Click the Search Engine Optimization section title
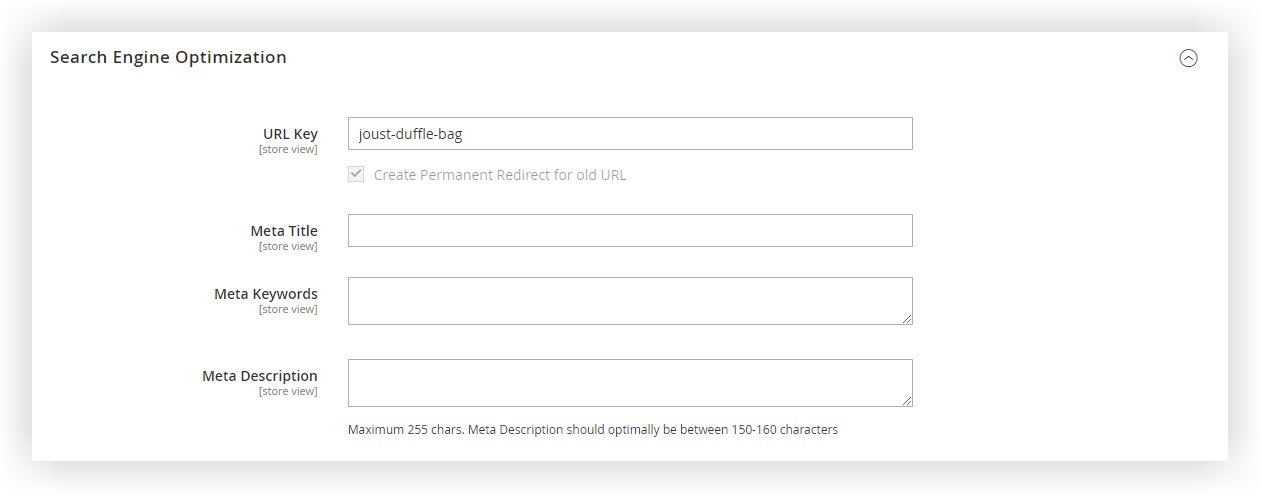The height and width of the screenshot is (494, 1261). click(x=168, y=58)
